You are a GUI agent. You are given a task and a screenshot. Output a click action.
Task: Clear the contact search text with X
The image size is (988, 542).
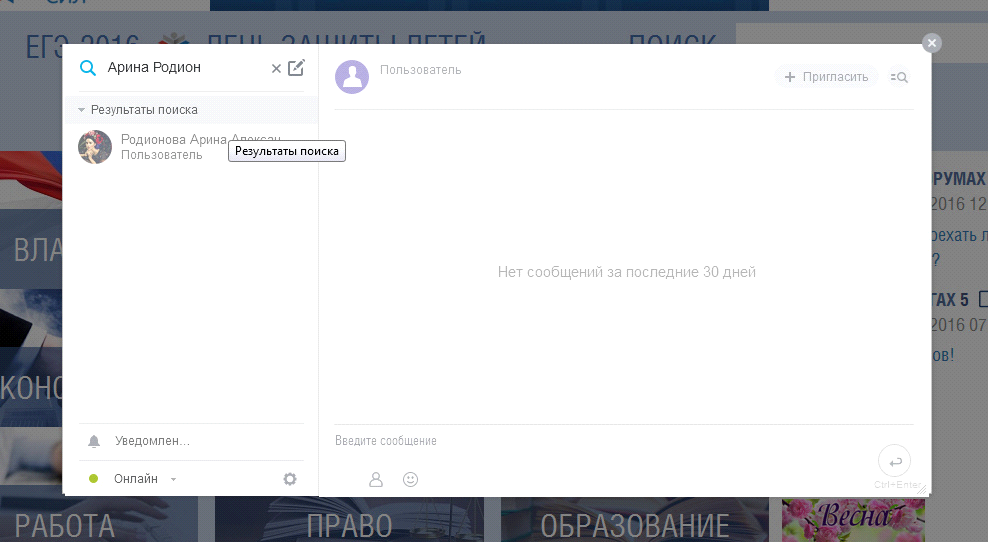[276, 68]
